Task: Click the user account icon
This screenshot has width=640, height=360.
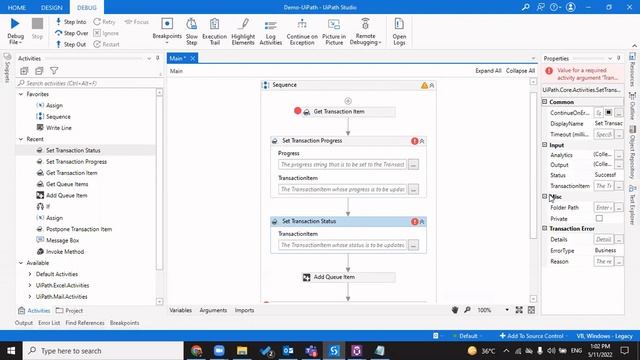Action: point(571,7)
